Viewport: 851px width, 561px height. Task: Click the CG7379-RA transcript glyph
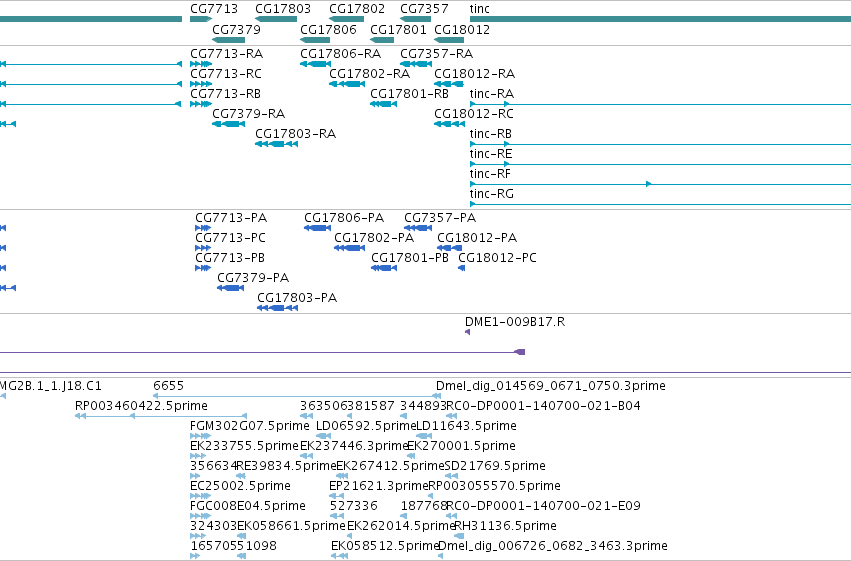tap(229, 124)
